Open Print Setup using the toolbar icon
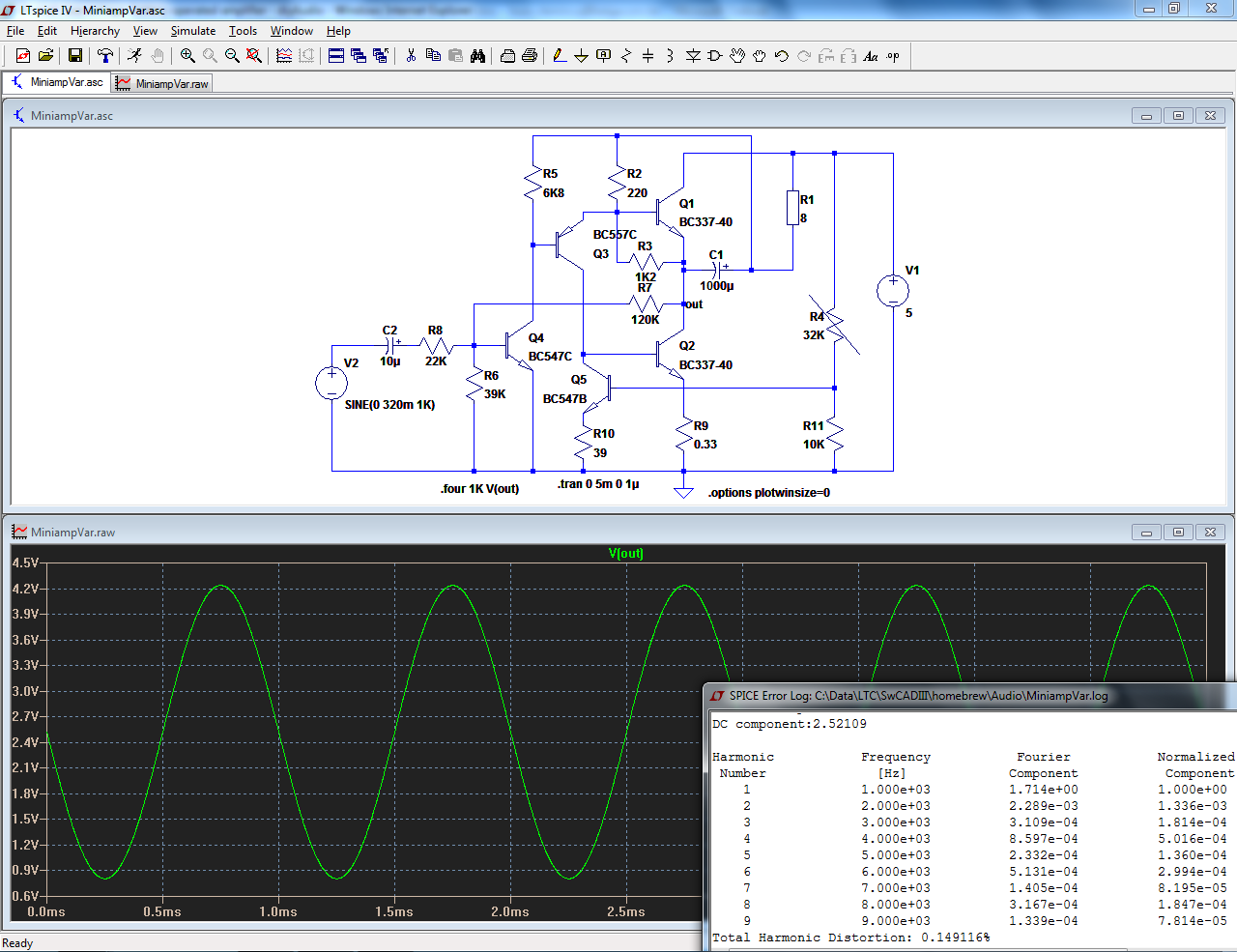This screenshot has width=1237, height=952. [507, 56]
